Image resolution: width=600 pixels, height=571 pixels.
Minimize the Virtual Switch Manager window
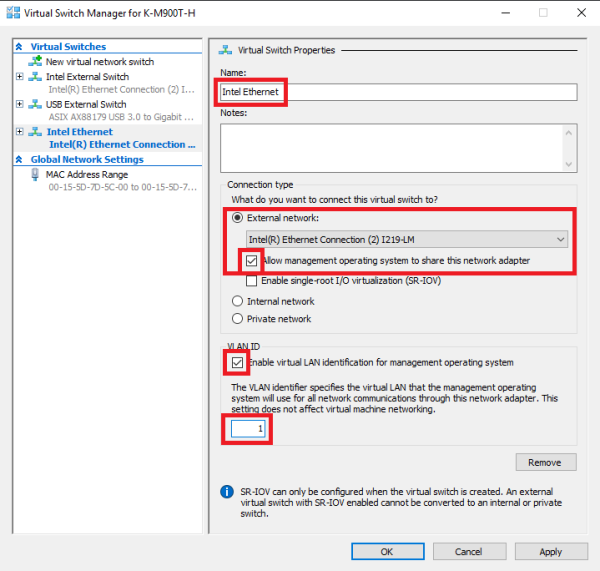(x=506, y=13)
